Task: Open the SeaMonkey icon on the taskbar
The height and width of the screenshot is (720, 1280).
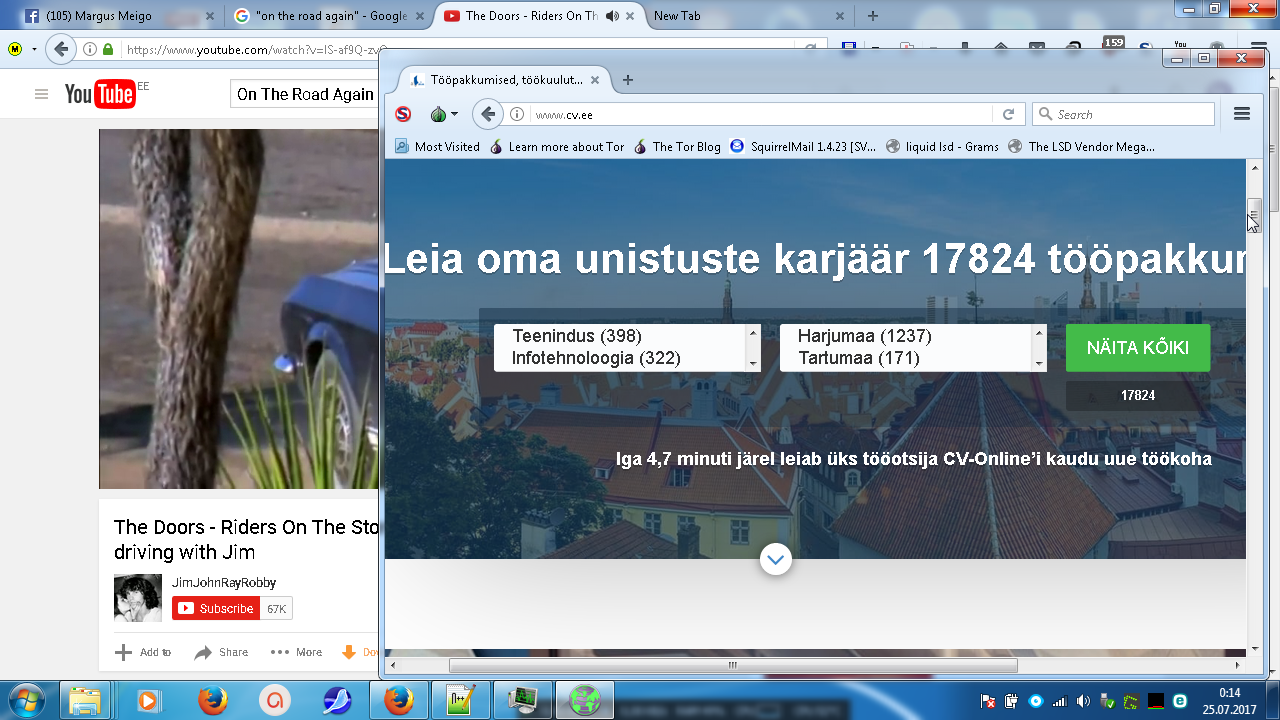Action: (337, 701)
